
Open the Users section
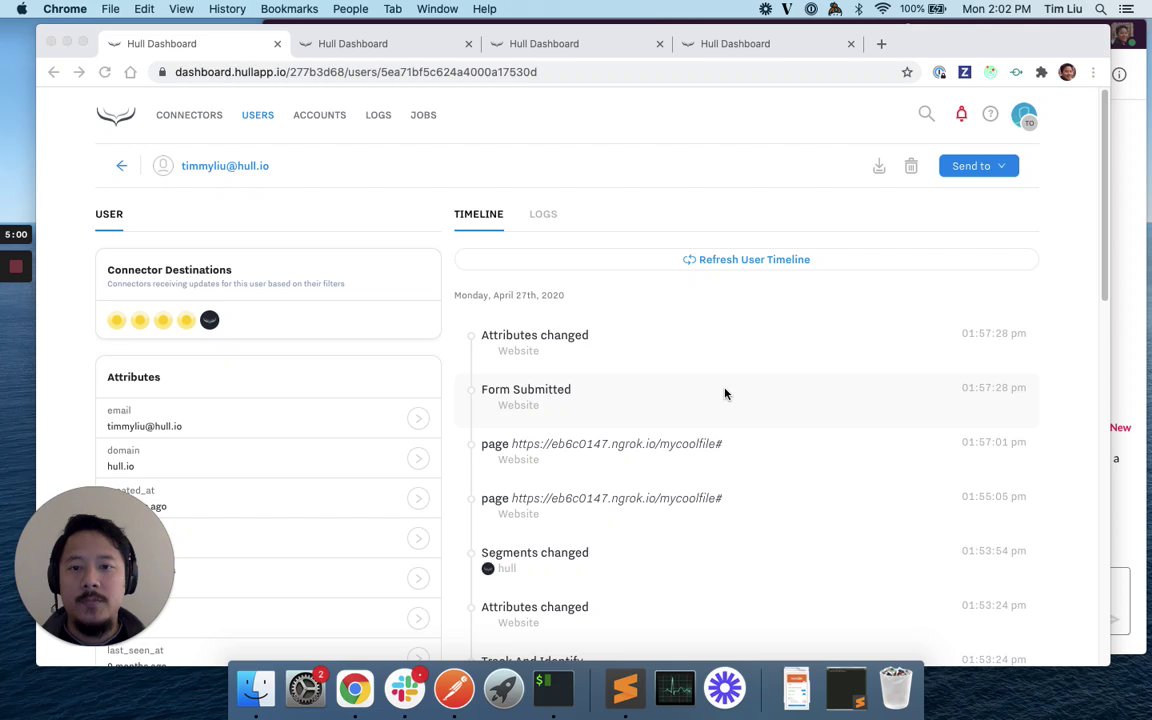258,115
